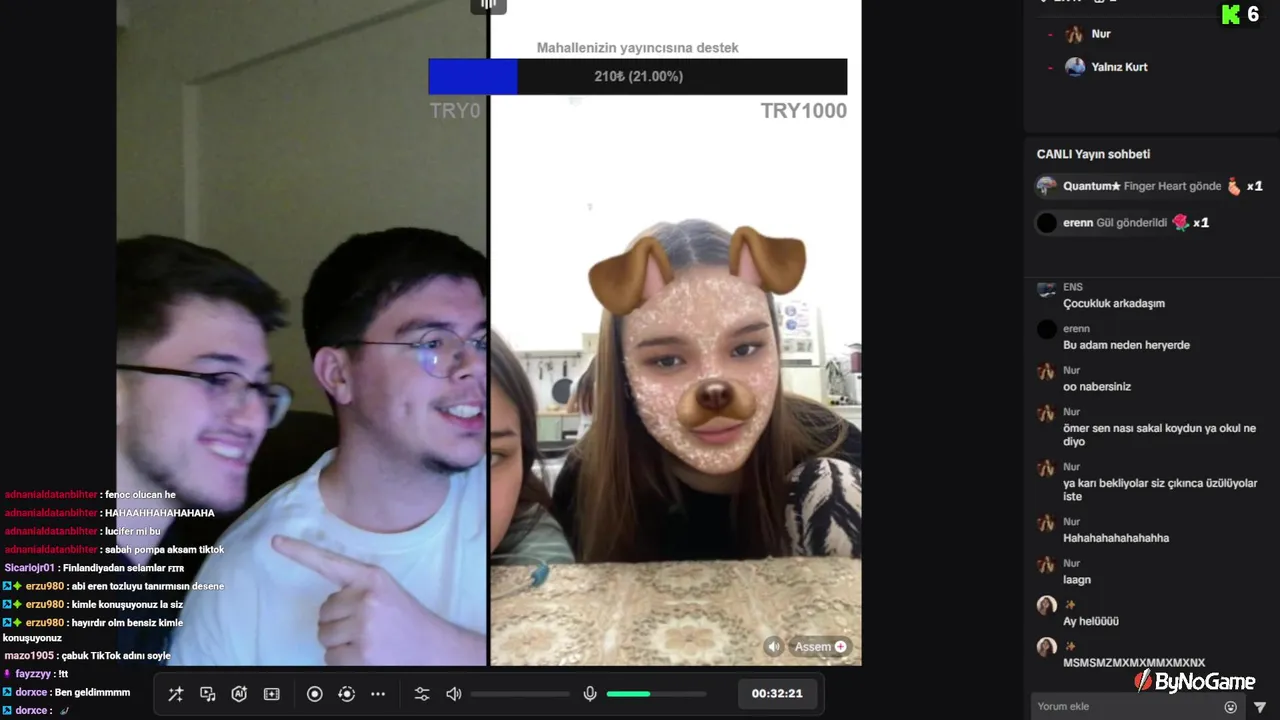Viewport: 1280px width, 720px height.
Task: Click the handle at the top of the video
Action: click(488, 5)
